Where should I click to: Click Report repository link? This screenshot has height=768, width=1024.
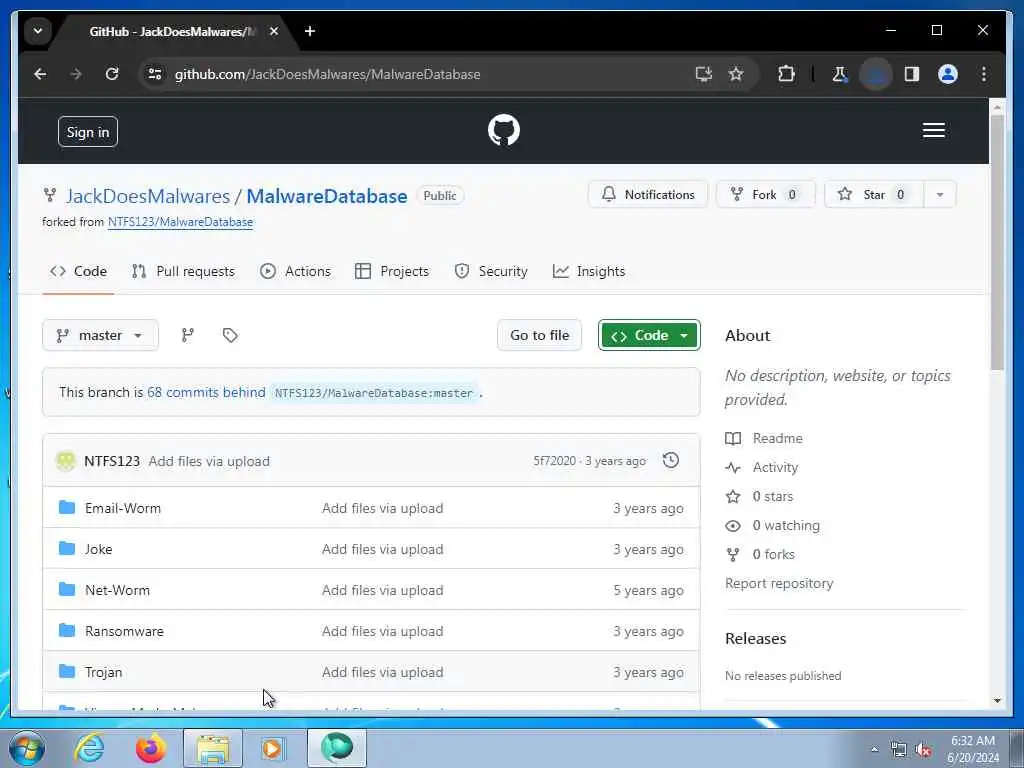point(779,583)
